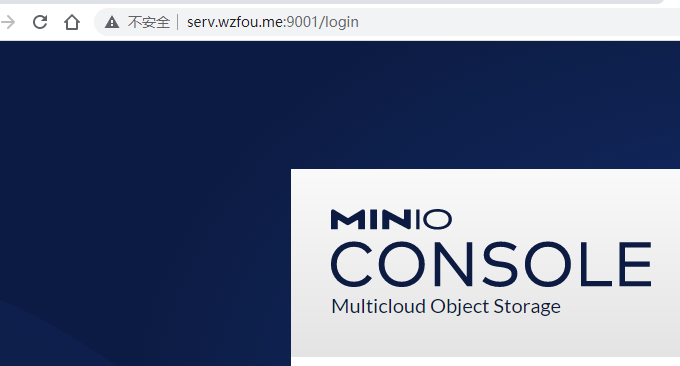680x366 pixels.
Task: Click the MINIO logo on login card
Action: coord(391,219)
